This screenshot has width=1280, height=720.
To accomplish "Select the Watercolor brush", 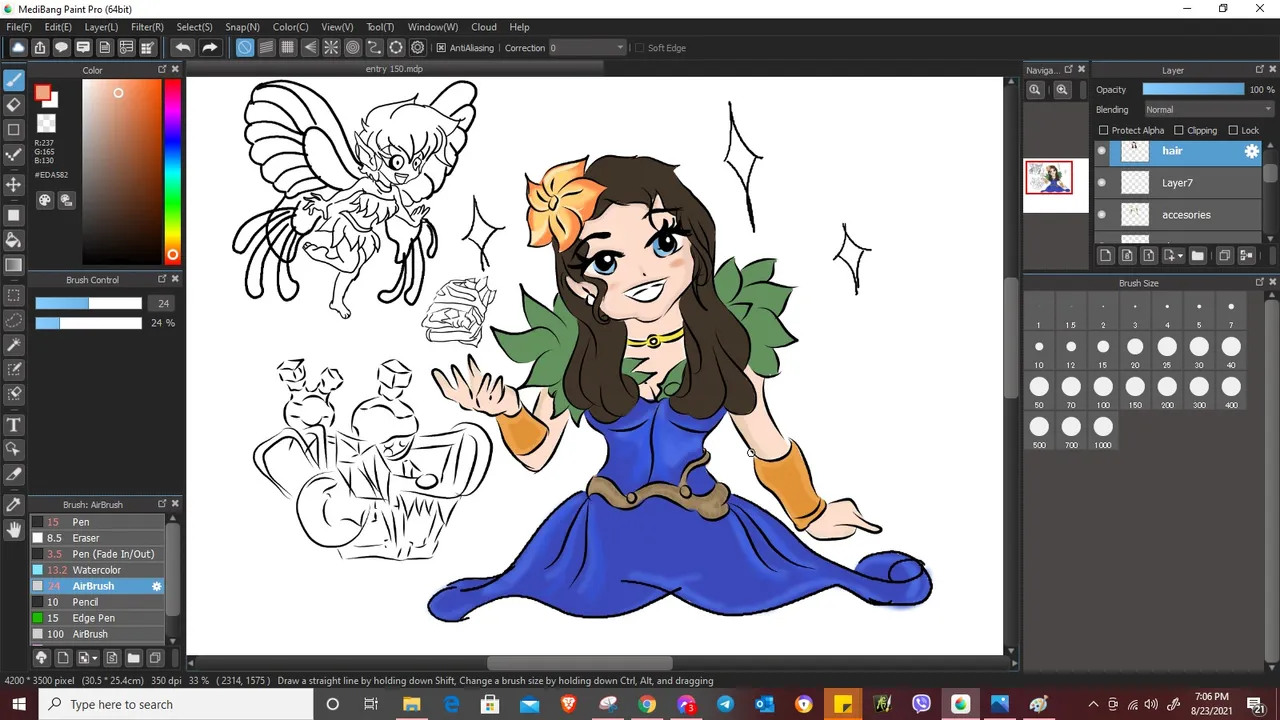I will click(97, 570).
